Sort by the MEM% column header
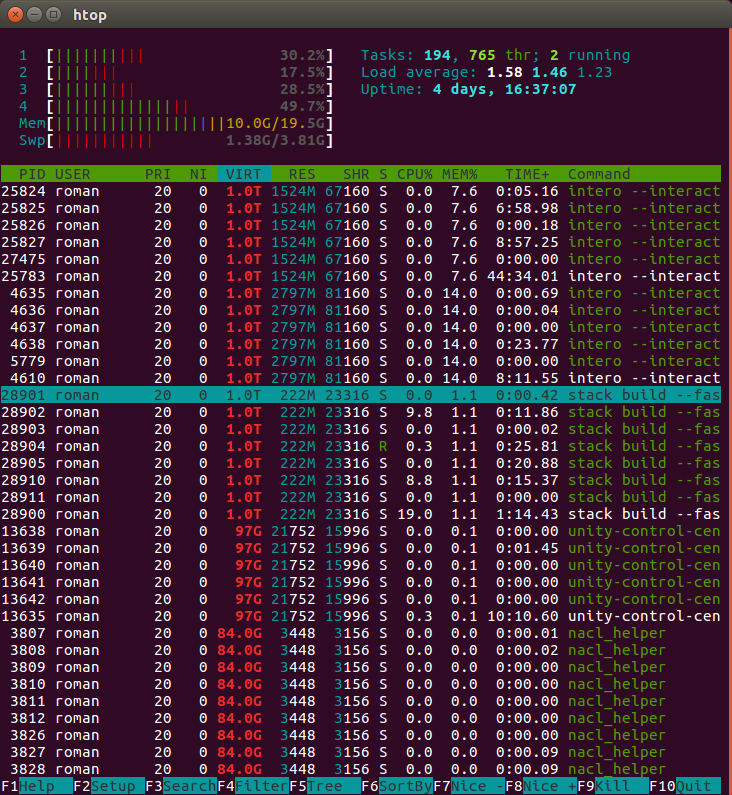Image resolution: width=732 pixels, height=795 pixels. [459, 174]
